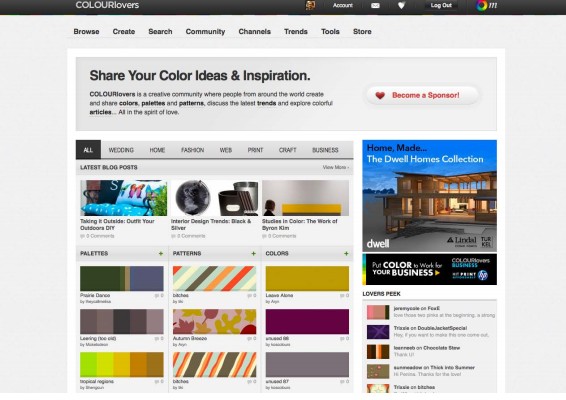
Task: Open DoubleJacketSpecial thumbnail in Lovers Peek
Action: tap(378, 332)
